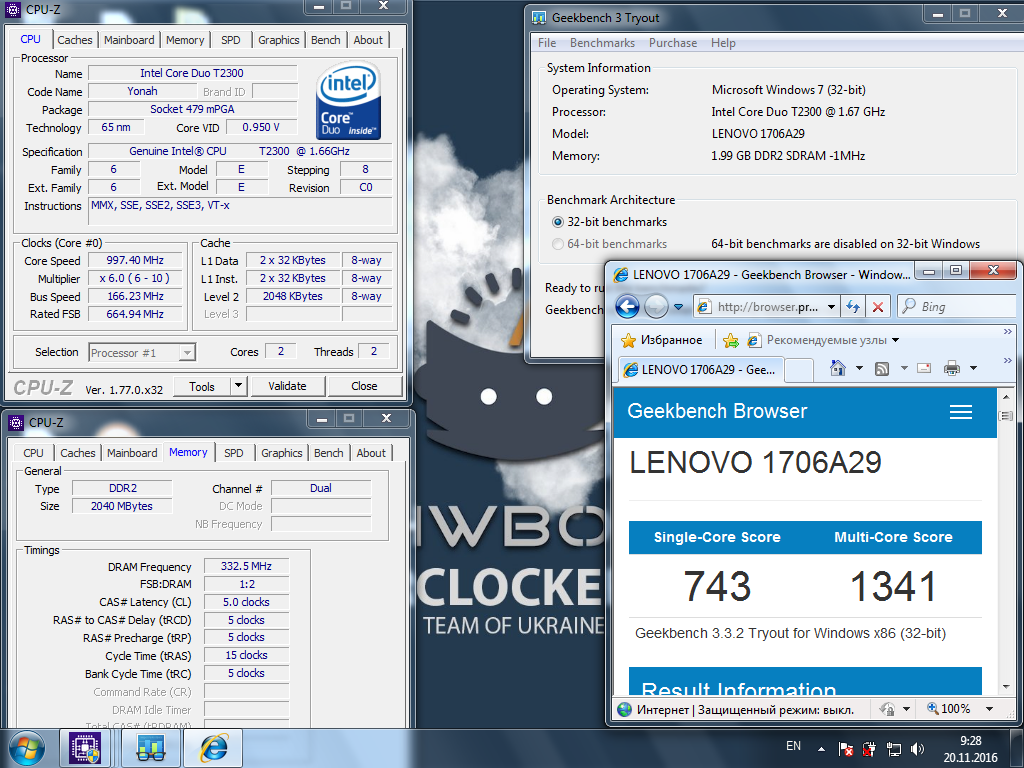Image resolution: width=1024 pixels, height=768 pixels.
Task: Open the Benchmarks menu in Geekbench
Action: (602, 42)
